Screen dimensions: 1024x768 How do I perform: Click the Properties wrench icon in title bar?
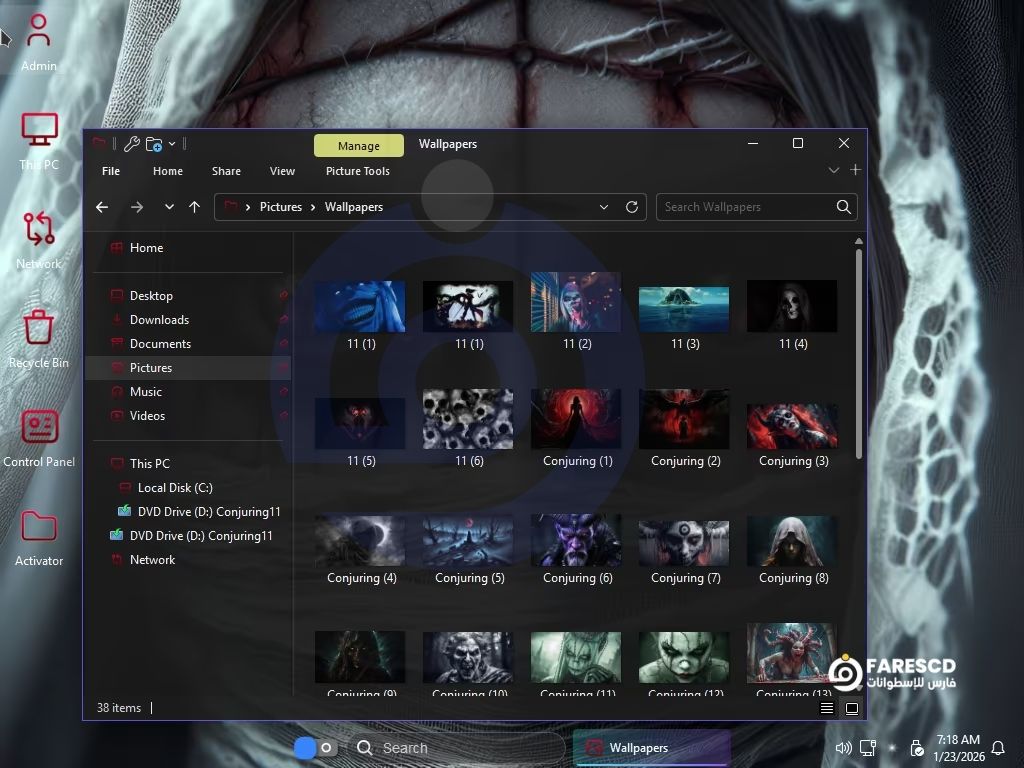click(131, 144)
